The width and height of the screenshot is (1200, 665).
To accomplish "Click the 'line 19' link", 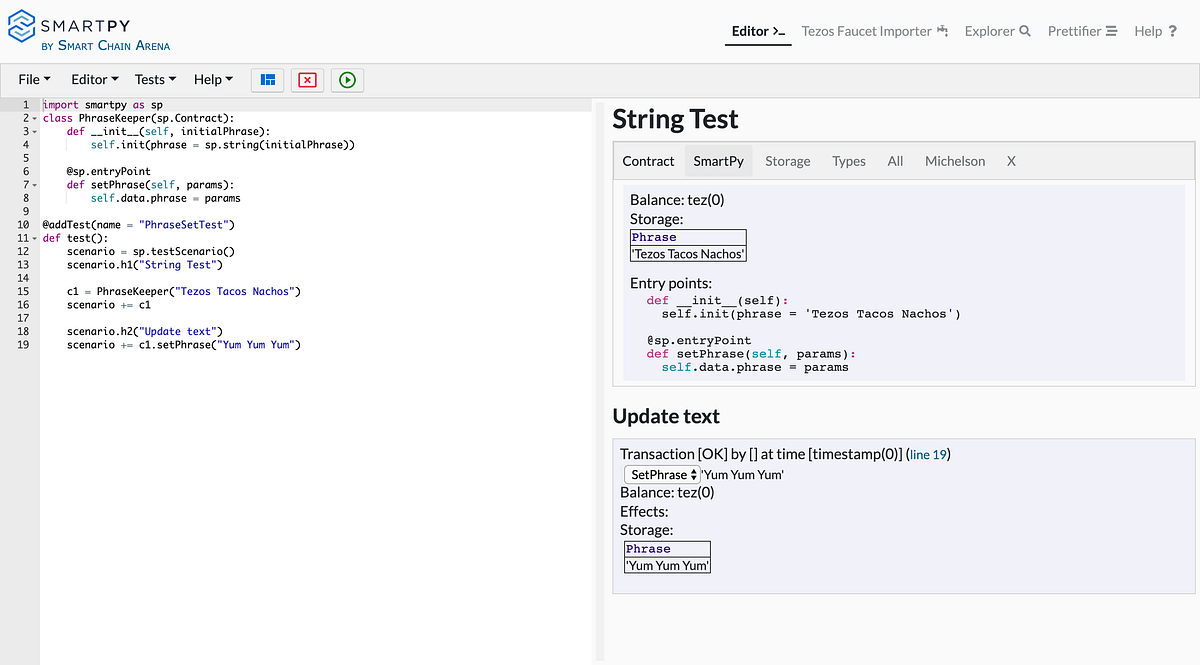I will [x=929, y=455].
